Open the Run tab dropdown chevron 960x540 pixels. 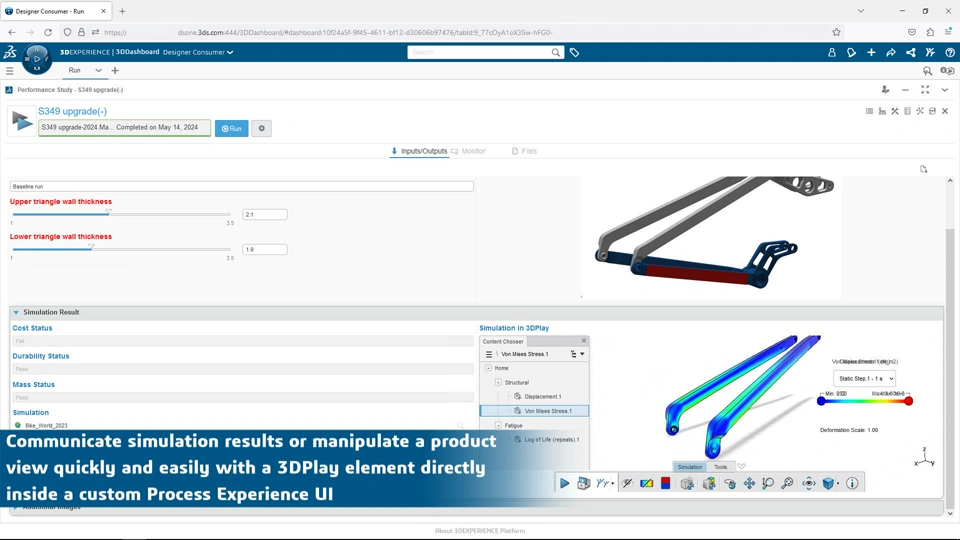(x=98, y=70)
